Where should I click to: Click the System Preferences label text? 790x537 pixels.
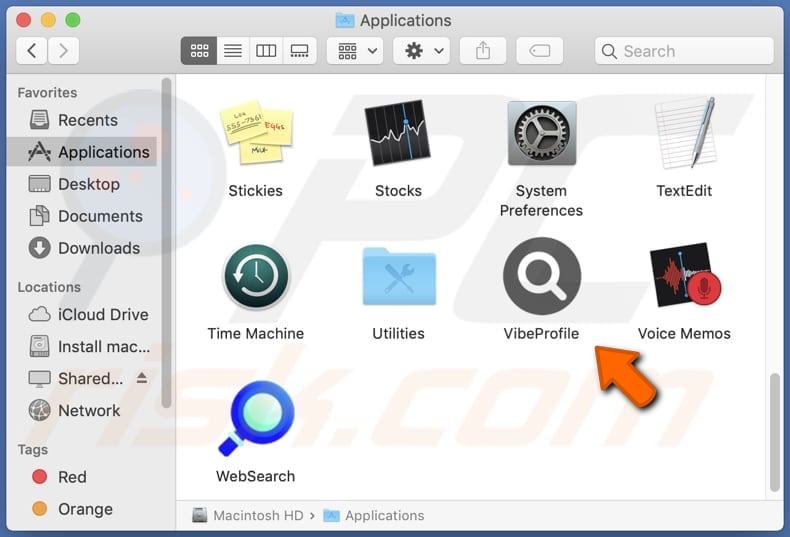[541, 200]
